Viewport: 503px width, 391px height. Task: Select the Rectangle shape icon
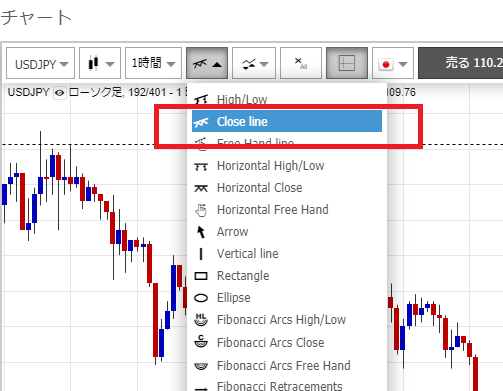(201, 276)
